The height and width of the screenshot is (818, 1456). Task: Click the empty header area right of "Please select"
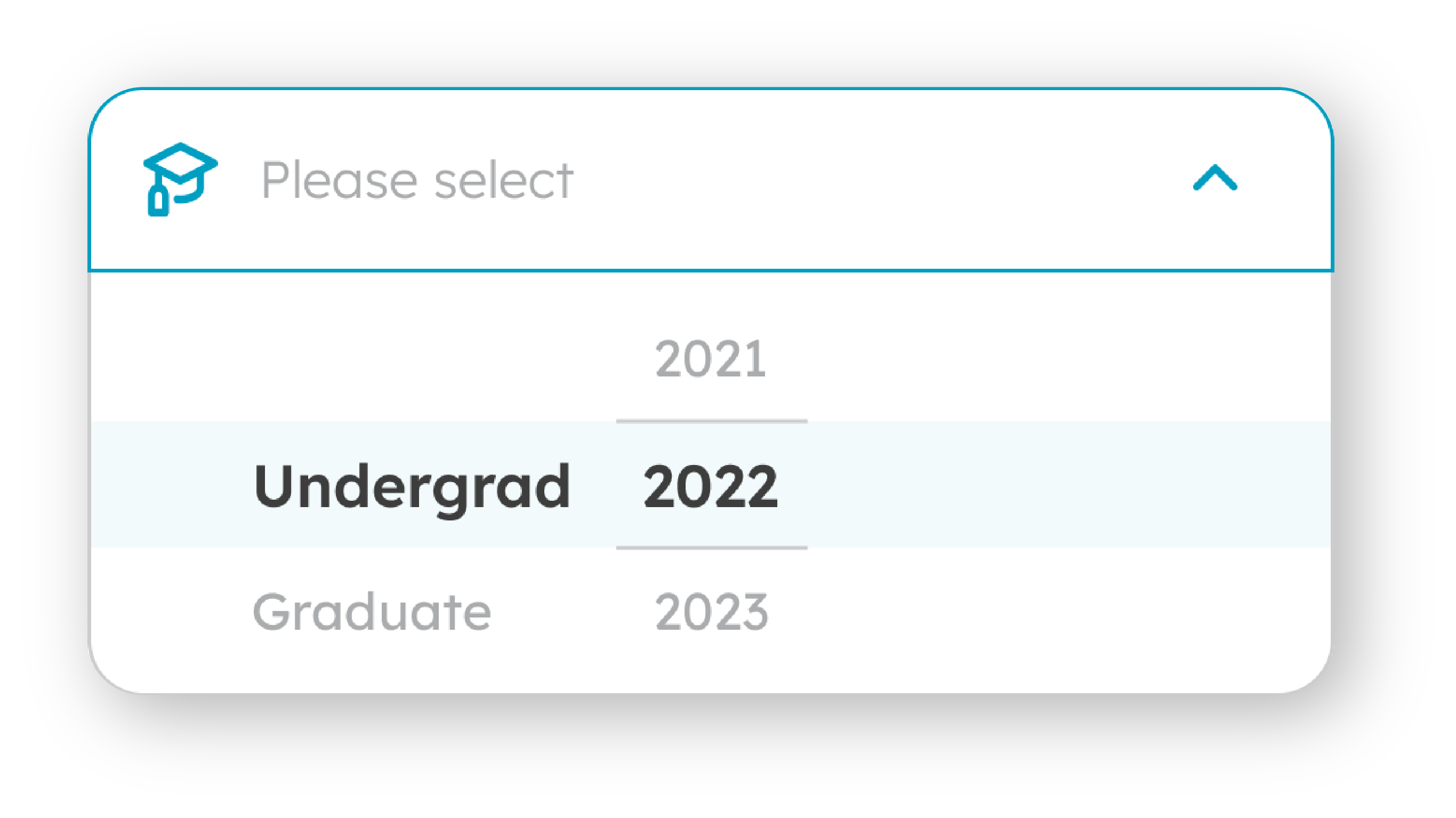coord(876,180)
